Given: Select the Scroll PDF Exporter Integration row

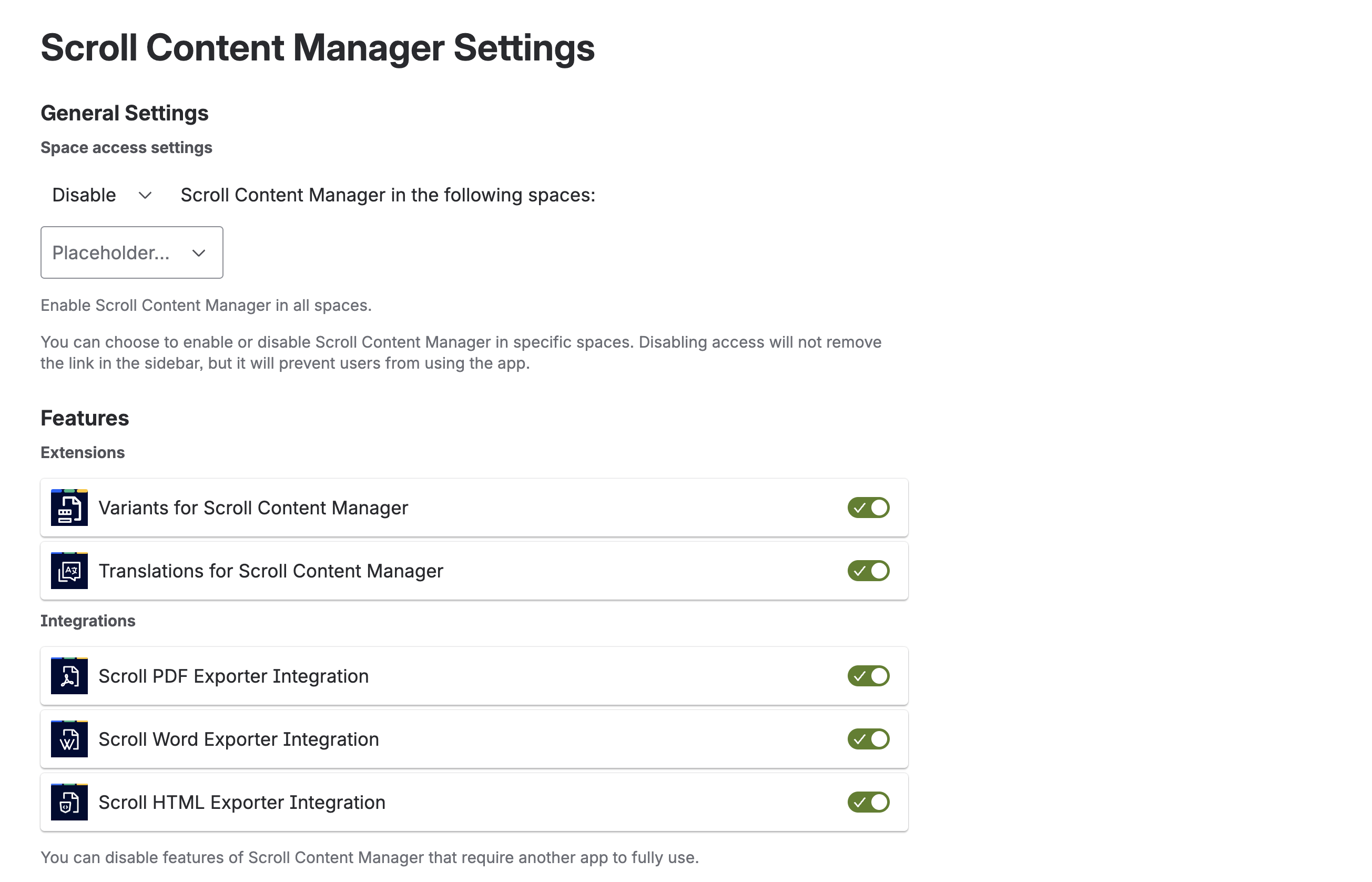Looking at the screenshot, I should click(233, 676).
